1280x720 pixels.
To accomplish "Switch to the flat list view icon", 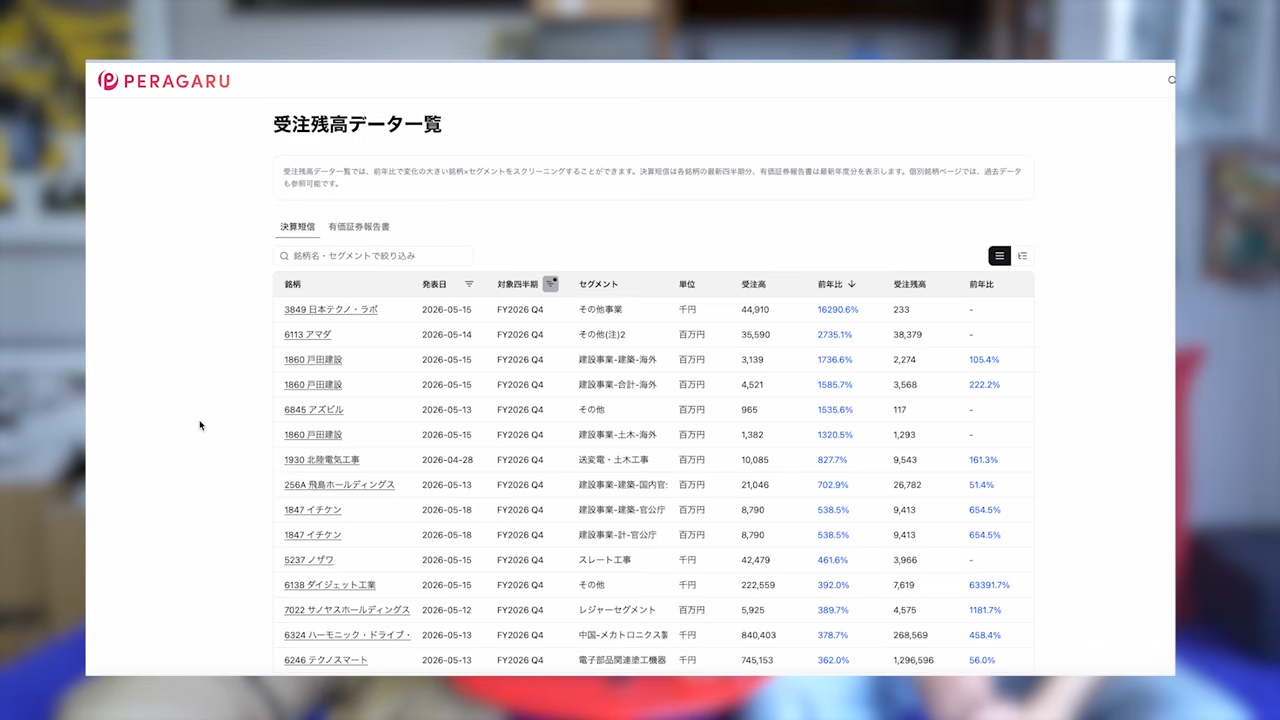I will [999, 256].
